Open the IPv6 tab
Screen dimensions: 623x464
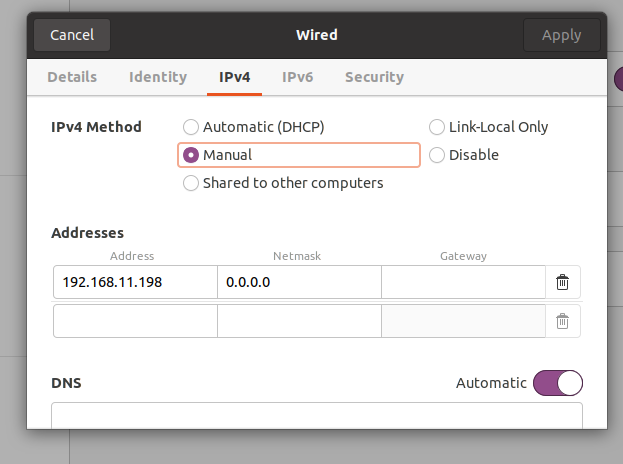[298, 77]
